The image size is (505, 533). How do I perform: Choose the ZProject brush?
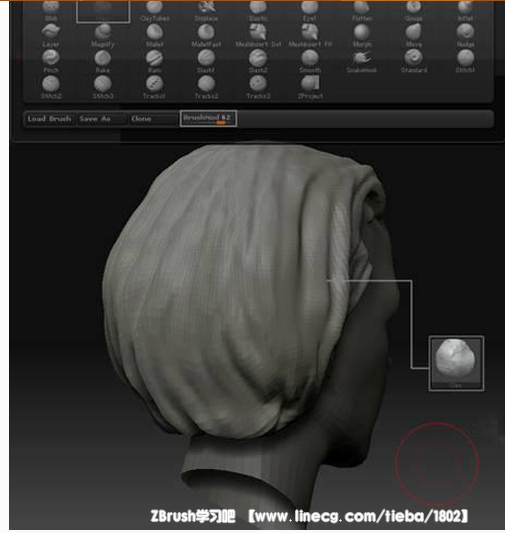coord(310,87)
